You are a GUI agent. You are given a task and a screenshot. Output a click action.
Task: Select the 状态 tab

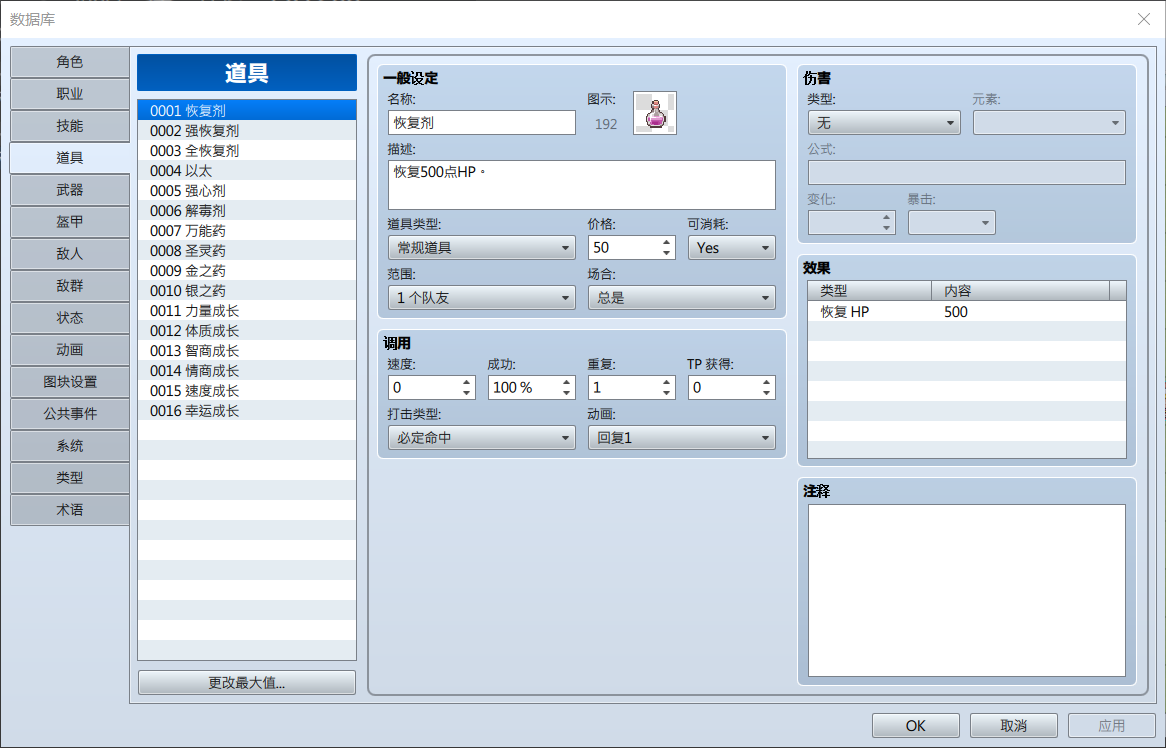tap(70, 317)
